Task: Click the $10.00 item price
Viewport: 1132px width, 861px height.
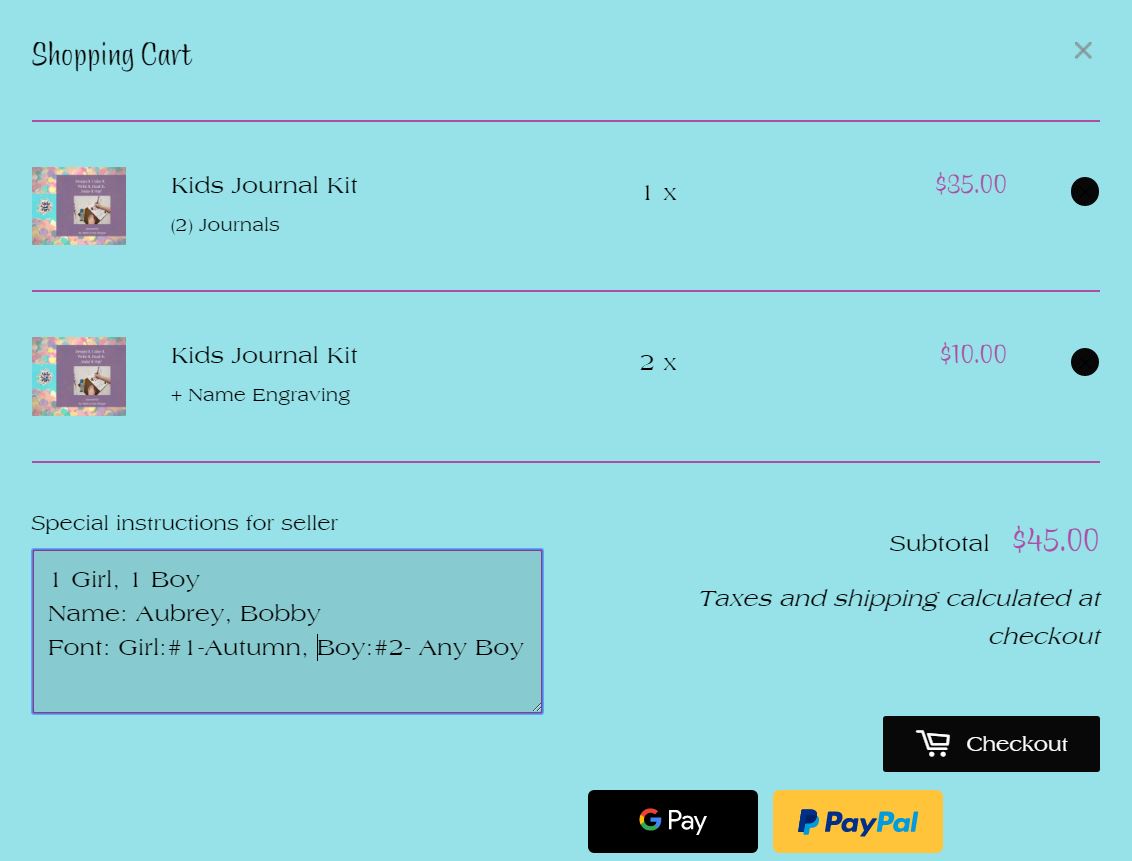Action: pos(973,354)
